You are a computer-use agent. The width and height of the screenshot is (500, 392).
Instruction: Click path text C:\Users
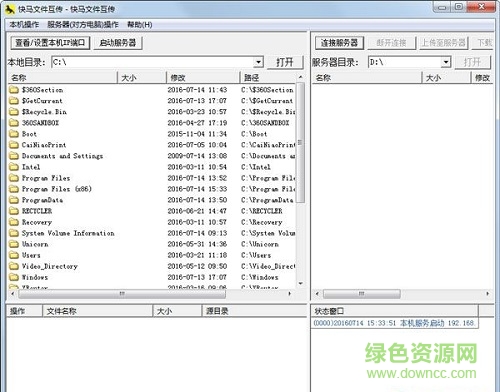pyautogui.click(x=256, y=255)
